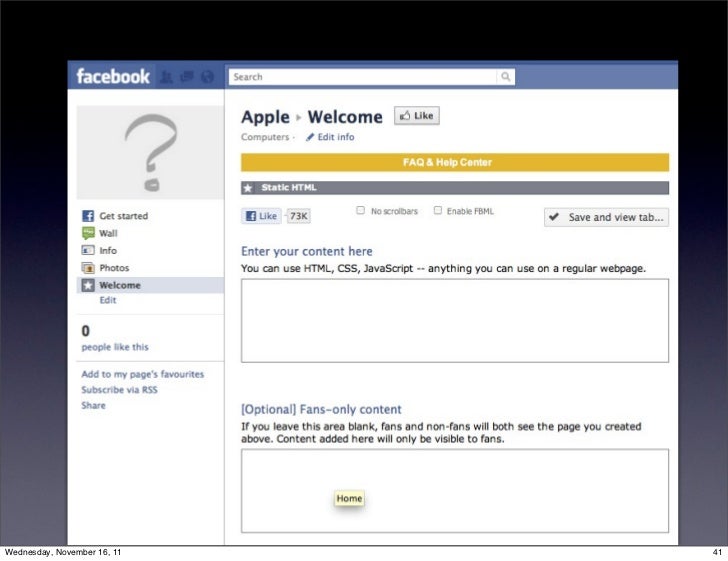Open friend requests icon in header

coord(166,77)
